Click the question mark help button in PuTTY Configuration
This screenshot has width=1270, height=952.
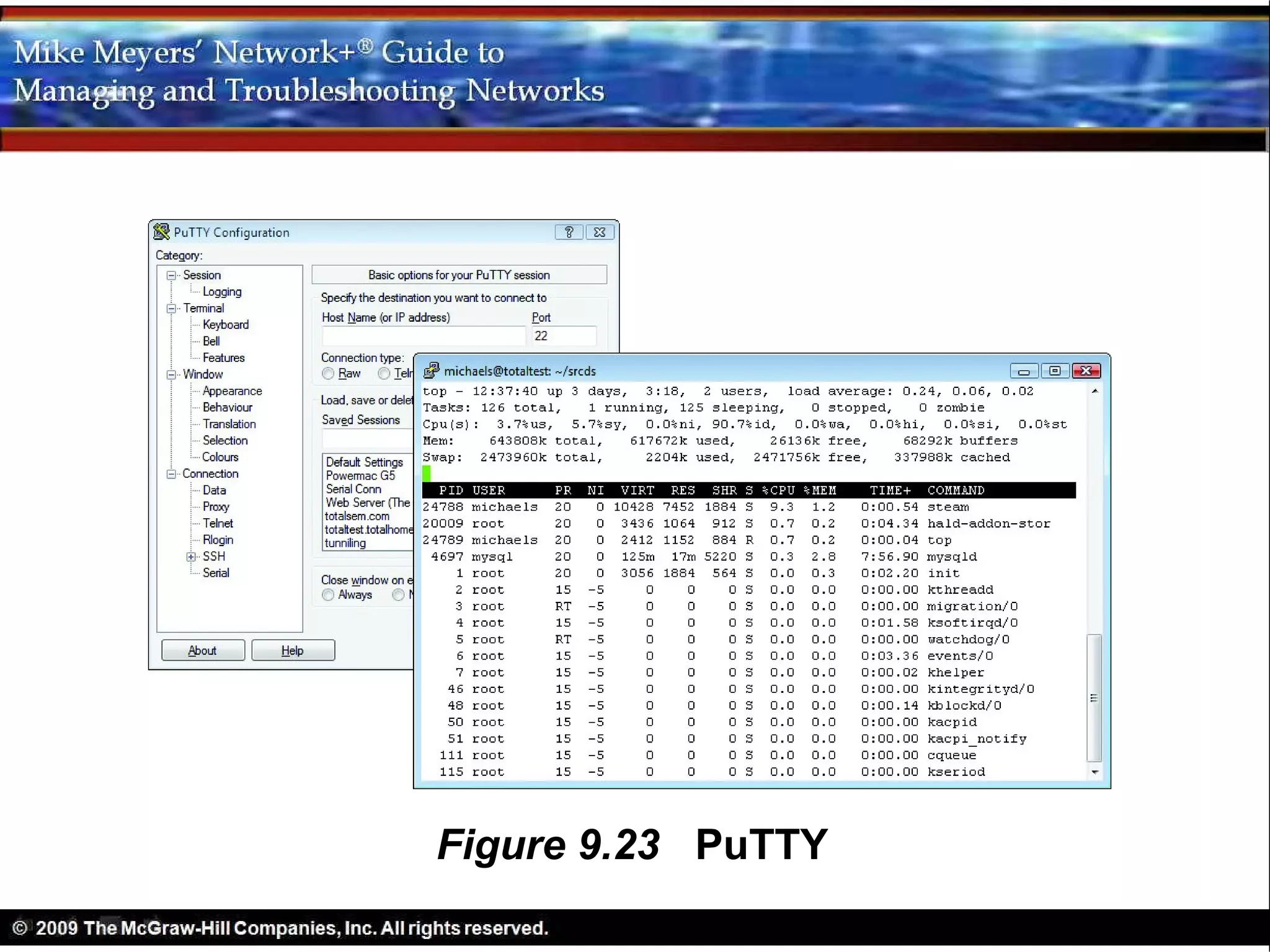point(569,232)
